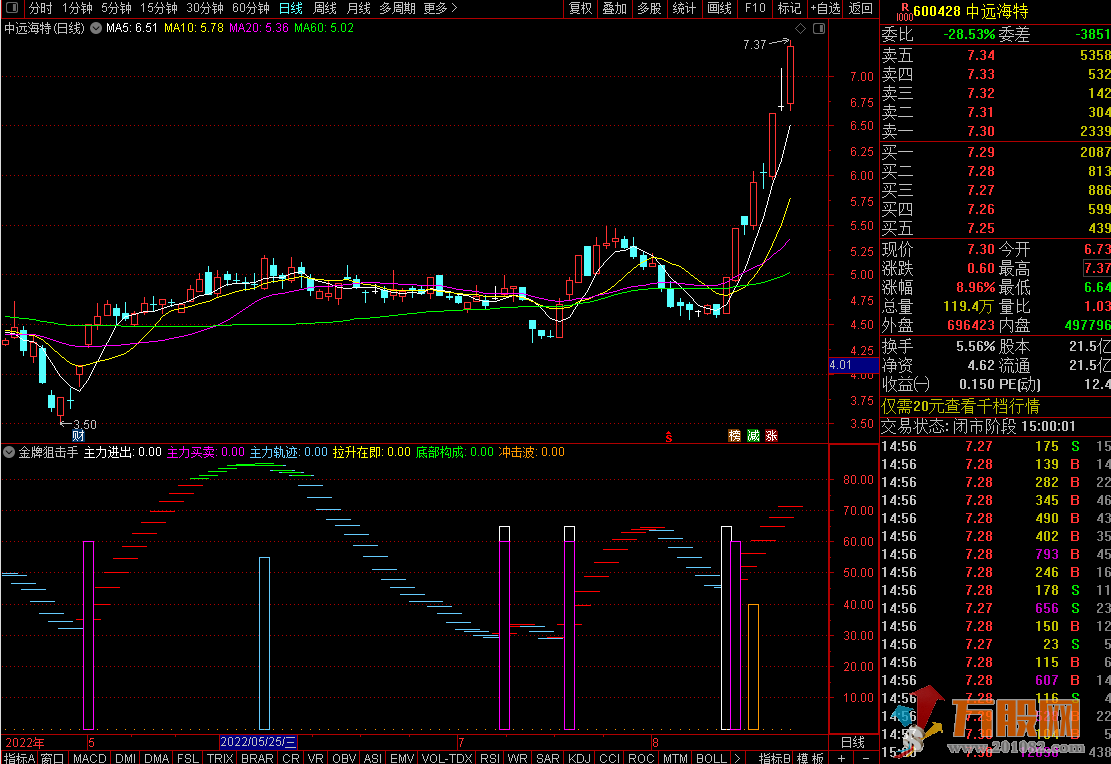1111x764 pixels.
Task: Activate the 画线 drawing tool
Action: (719, 9)
